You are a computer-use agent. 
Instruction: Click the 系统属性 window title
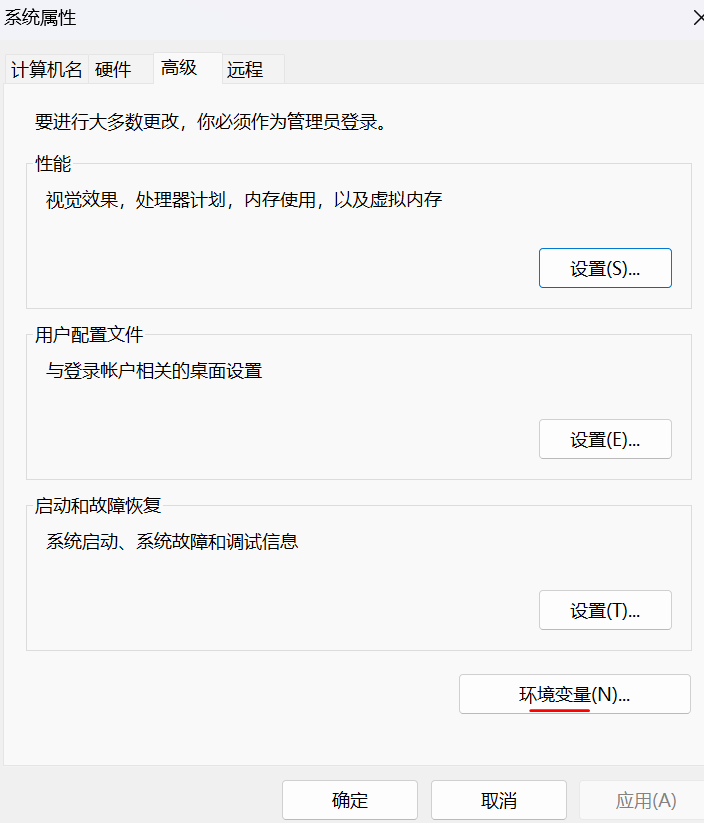(40, 18)
